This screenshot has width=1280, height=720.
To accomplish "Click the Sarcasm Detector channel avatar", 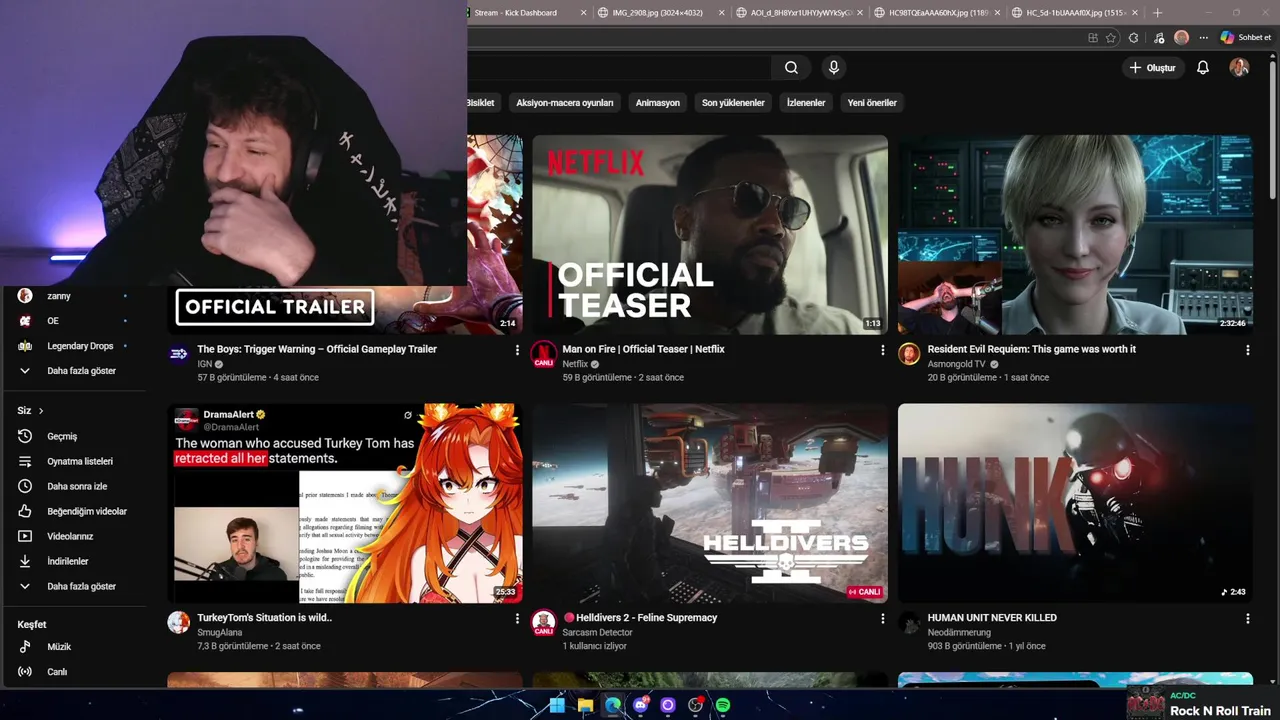I will [x=543, y=623].
